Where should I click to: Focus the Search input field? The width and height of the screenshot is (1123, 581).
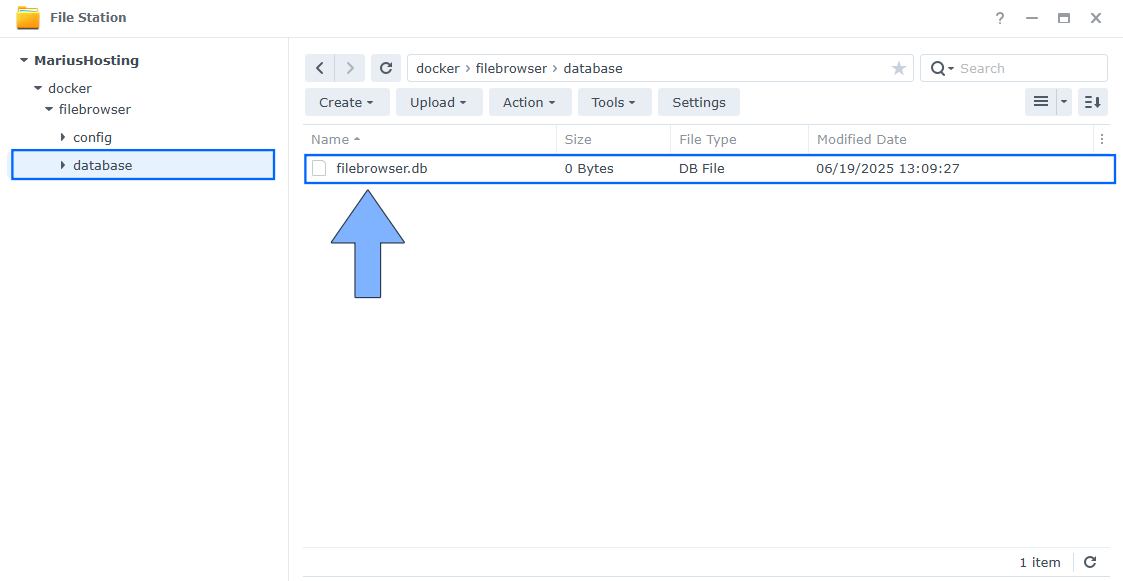1030,69
